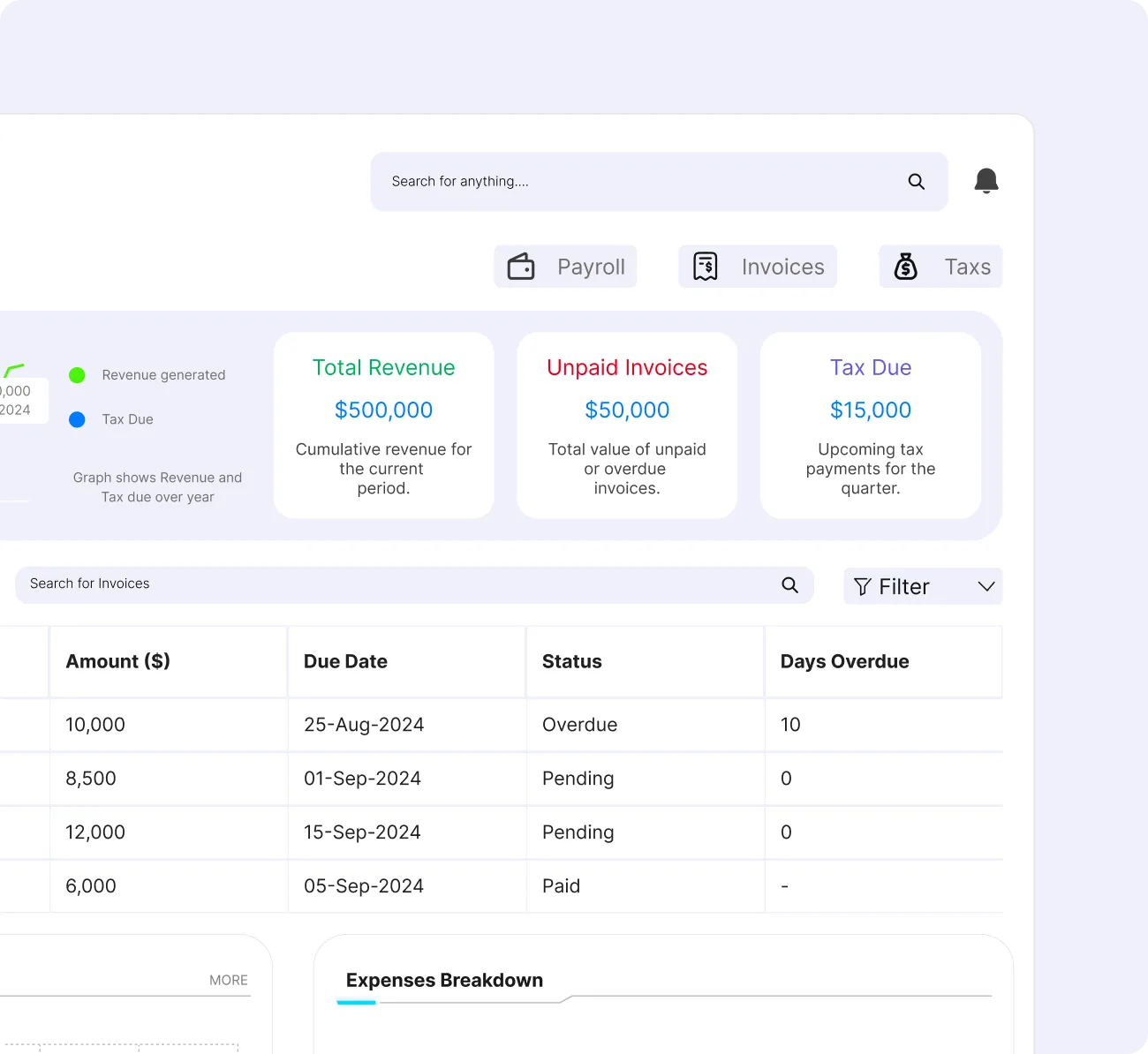
Task: Select the 15-Sep-2024 due date cell
Action: point(407,832)
